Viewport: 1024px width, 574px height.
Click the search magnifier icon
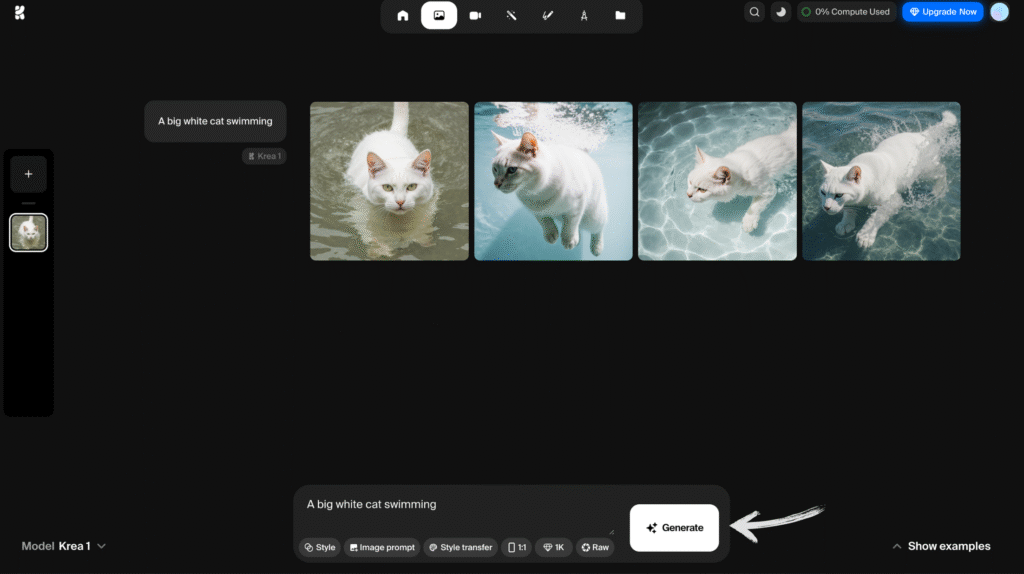754,12
